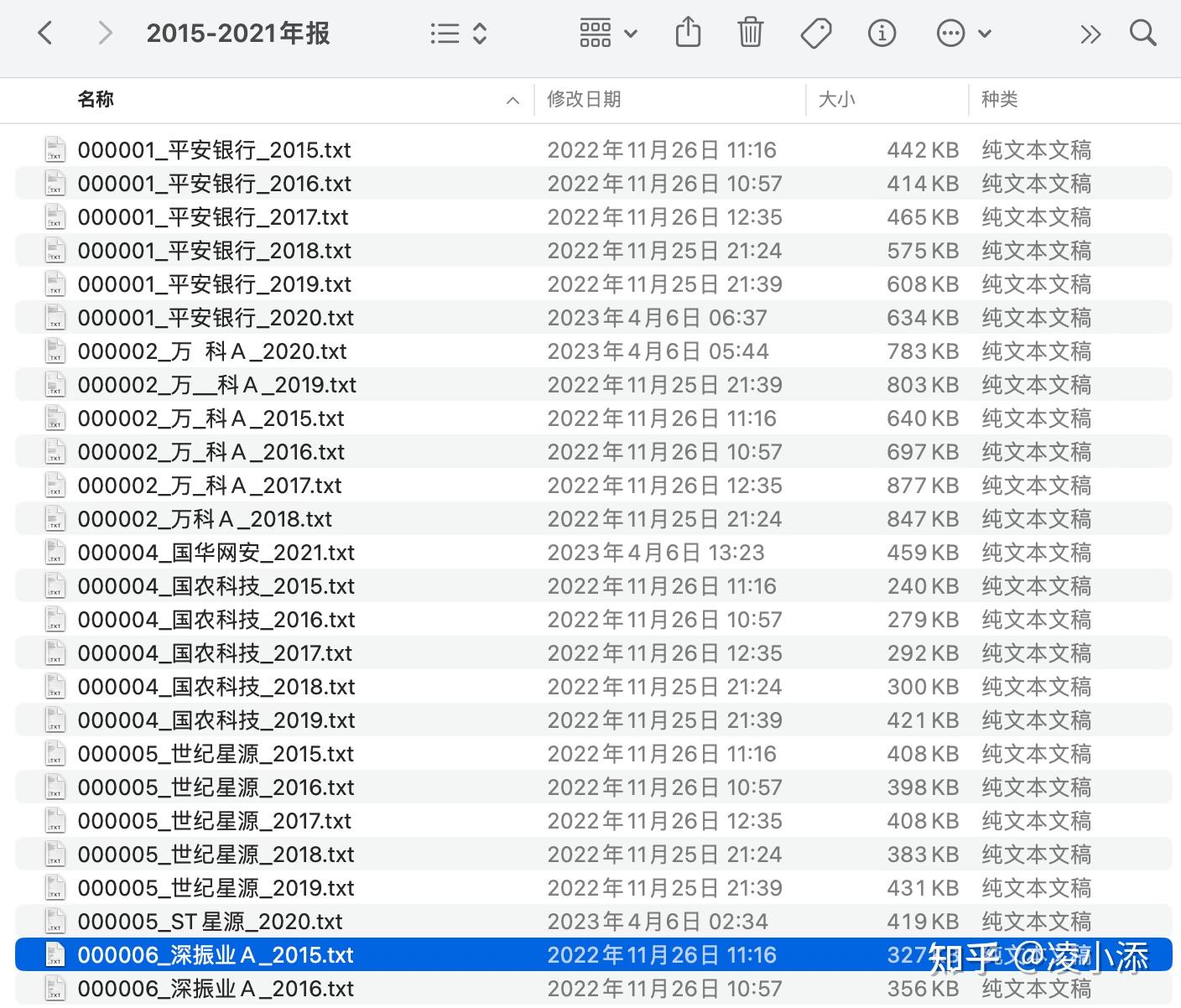This screenshot has width=1181, height=1008.
Task: Select file 000005_世纪星源_2015.txt
Action: pos(594,754)
